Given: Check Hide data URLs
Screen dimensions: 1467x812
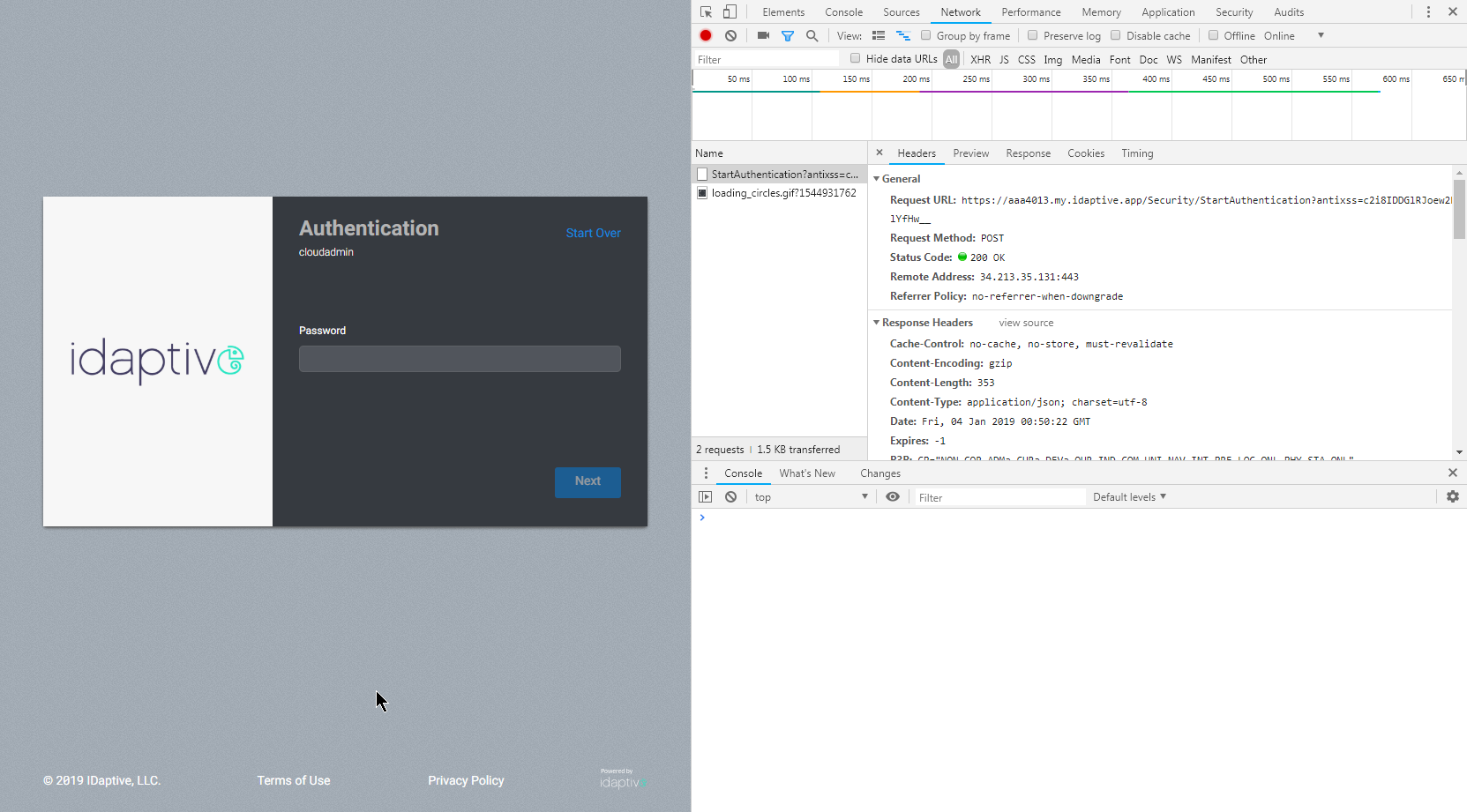Looking at the screenshot, I should point(855,58).
